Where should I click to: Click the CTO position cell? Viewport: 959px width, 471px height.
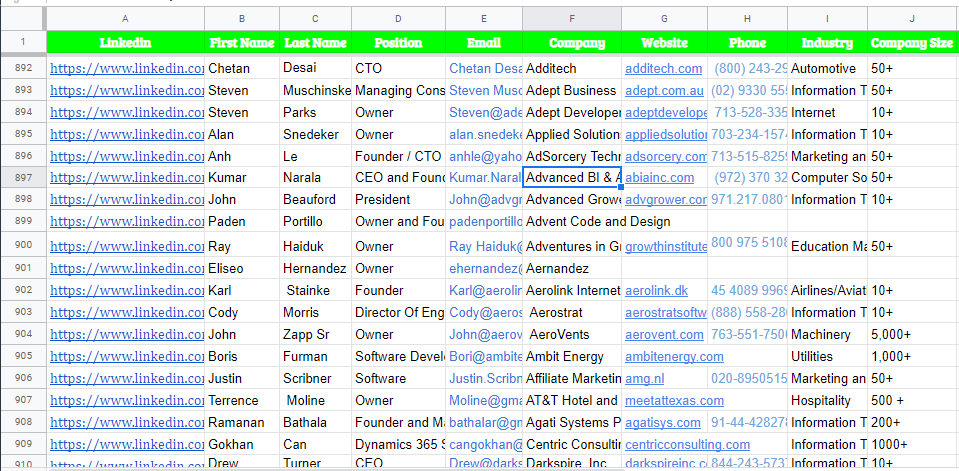[398, 69]
